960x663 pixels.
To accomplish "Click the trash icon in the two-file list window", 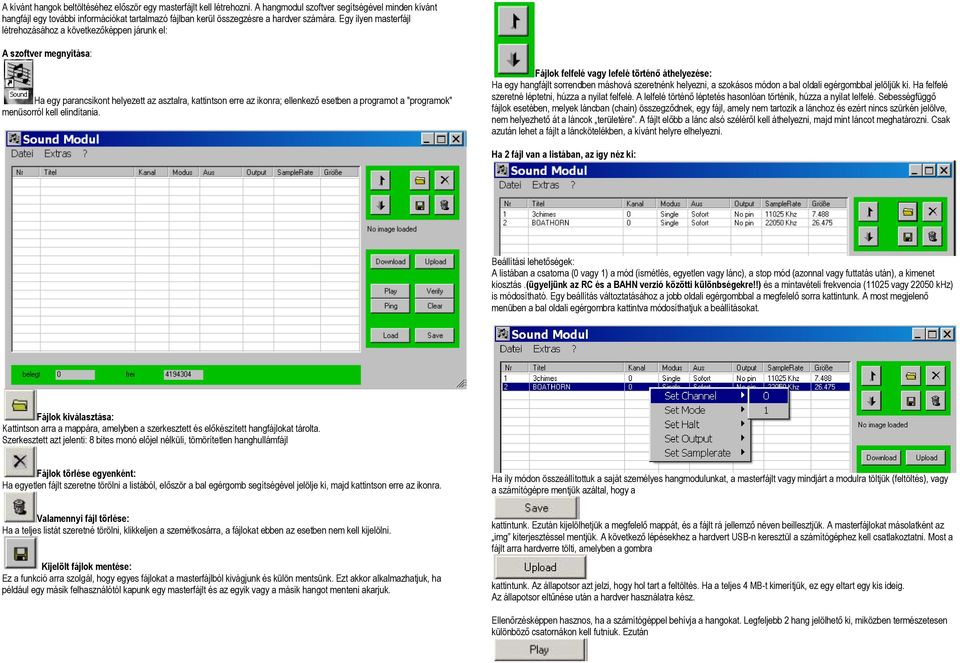I will (932, 236).
